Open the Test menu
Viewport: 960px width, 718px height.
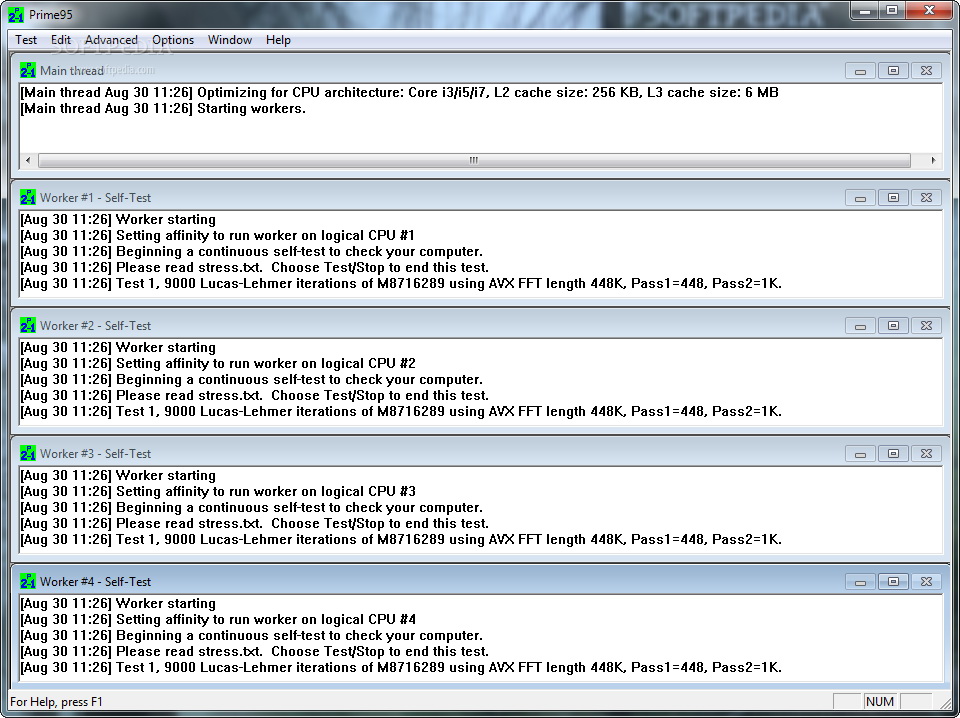click(x=26, y=40)
